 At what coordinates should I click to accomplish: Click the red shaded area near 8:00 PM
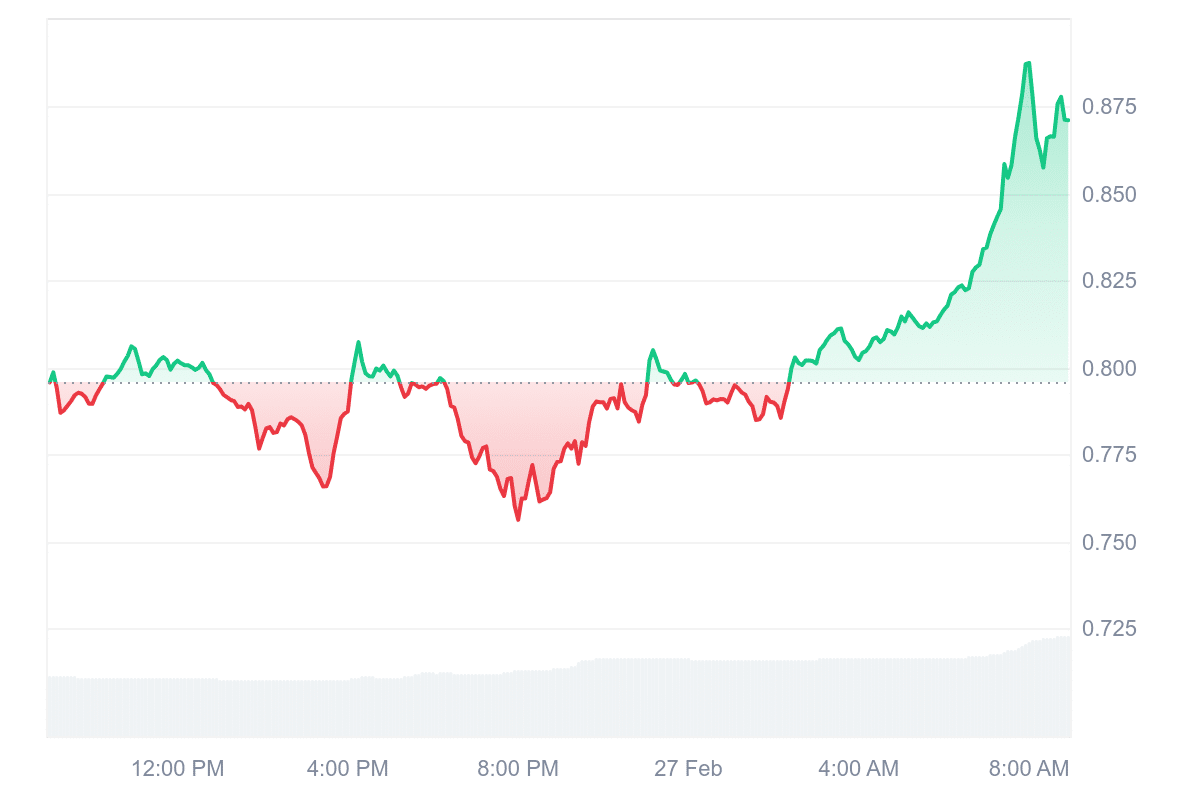point(510,430)
